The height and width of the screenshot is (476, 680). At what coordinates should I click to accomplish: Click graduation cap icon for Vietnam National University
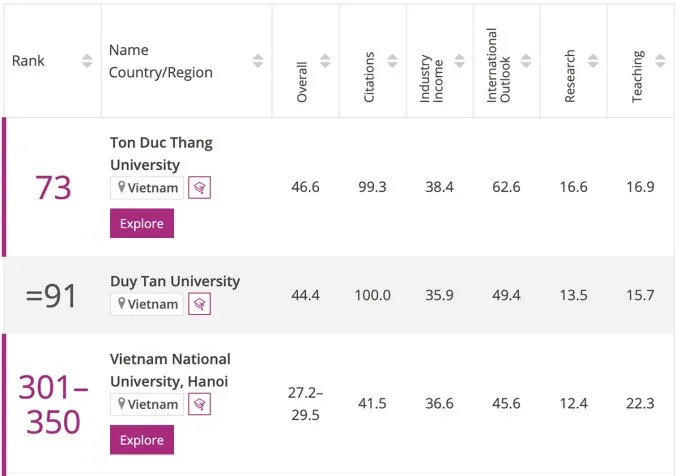(x=199, y=404)
